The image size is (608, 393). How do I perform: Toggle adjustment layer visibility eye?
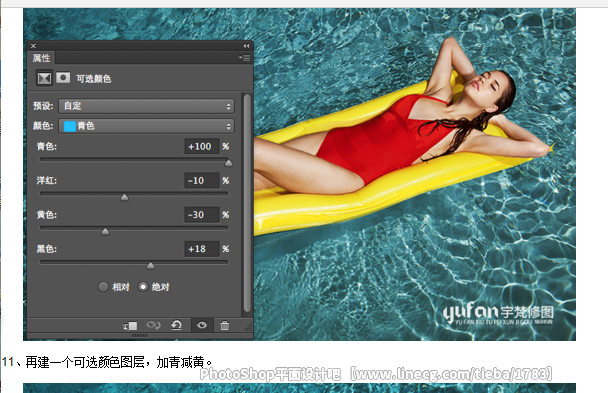click(202, 325)
